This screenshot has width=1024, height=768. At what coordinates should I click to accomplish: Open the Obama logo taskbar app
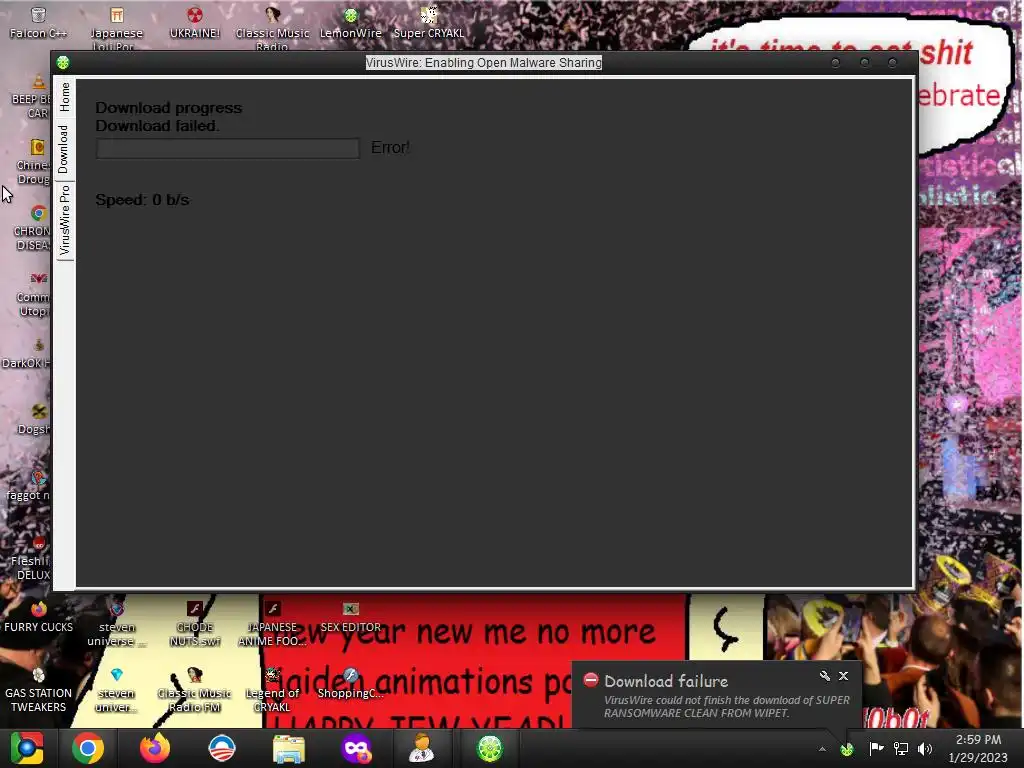click(222, 748)
